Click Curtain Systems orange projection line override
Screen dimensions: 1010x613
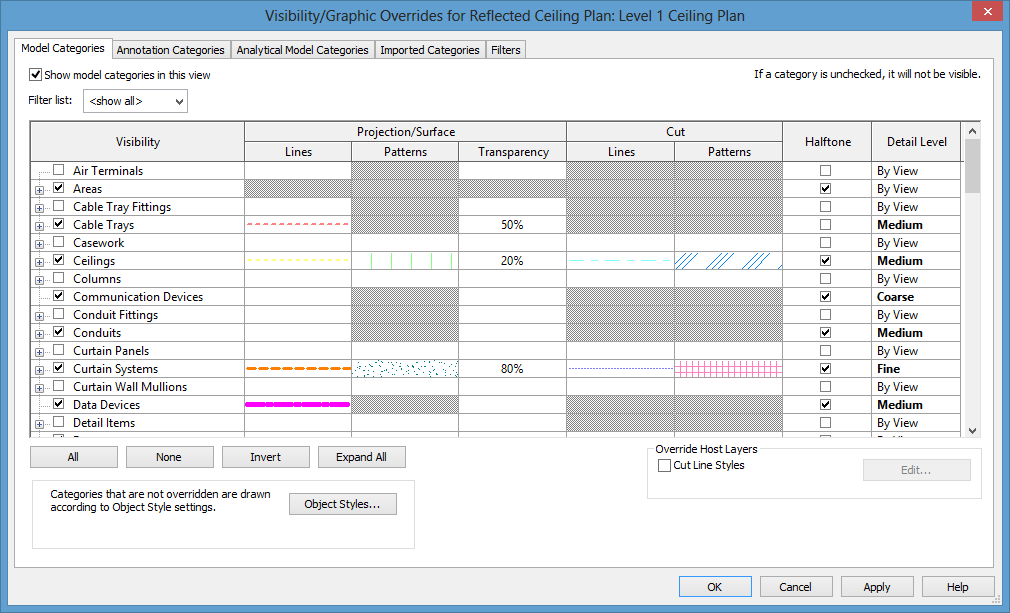tap(298, 369)
